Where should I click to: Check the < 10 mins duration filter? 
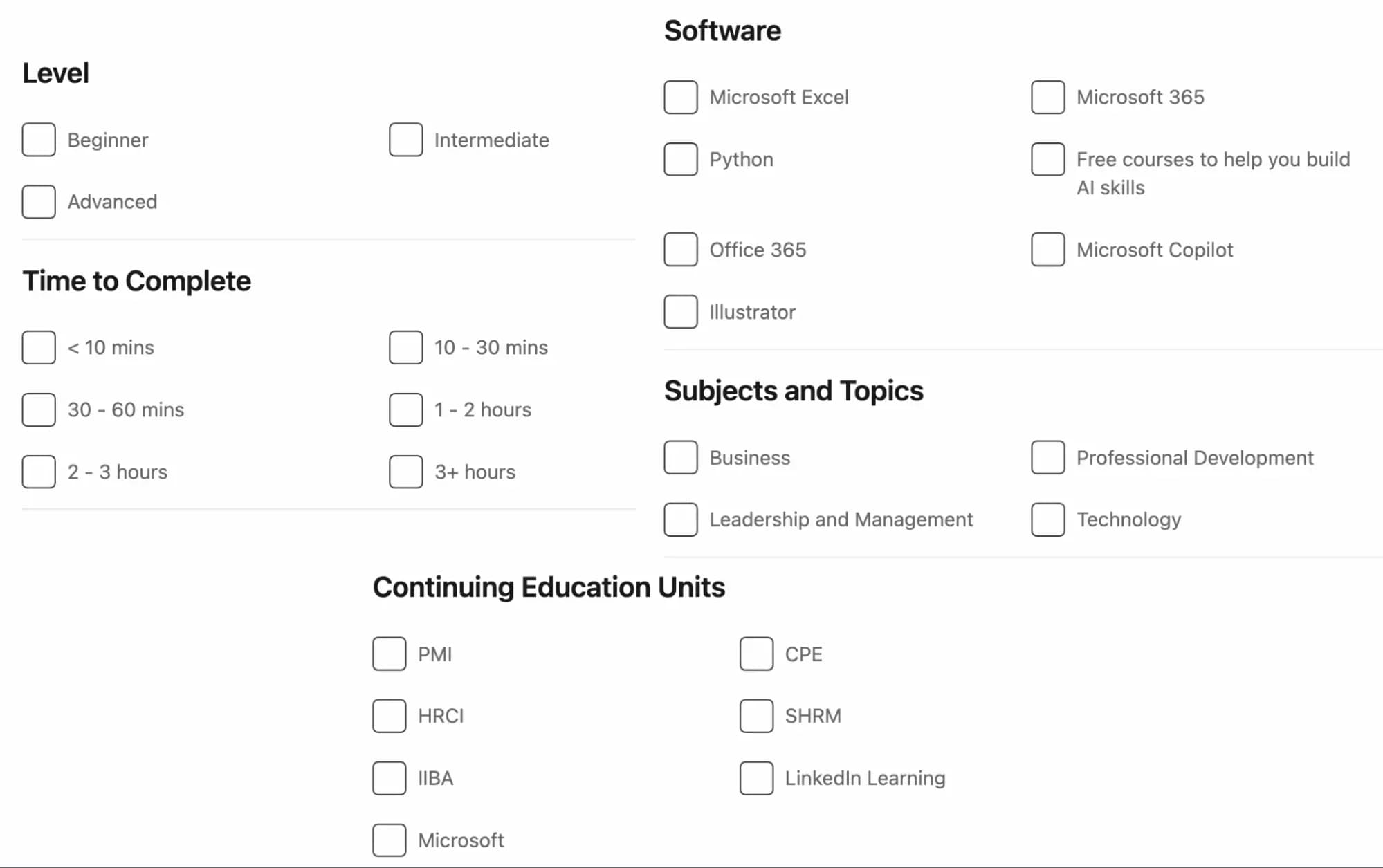[38, 348]
